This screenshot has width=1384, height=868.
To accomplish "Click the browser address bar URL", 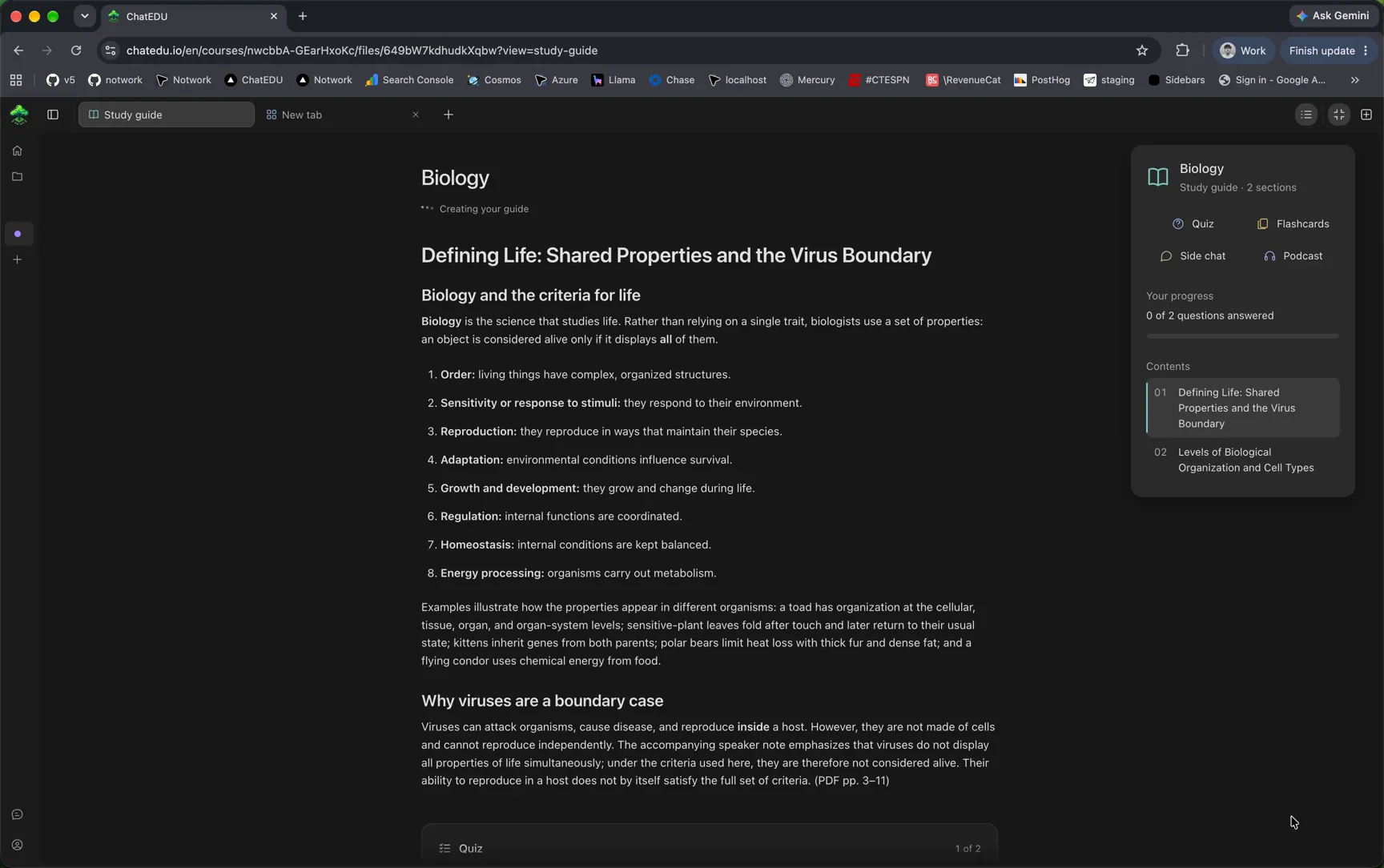I will (x=362, y=50).
